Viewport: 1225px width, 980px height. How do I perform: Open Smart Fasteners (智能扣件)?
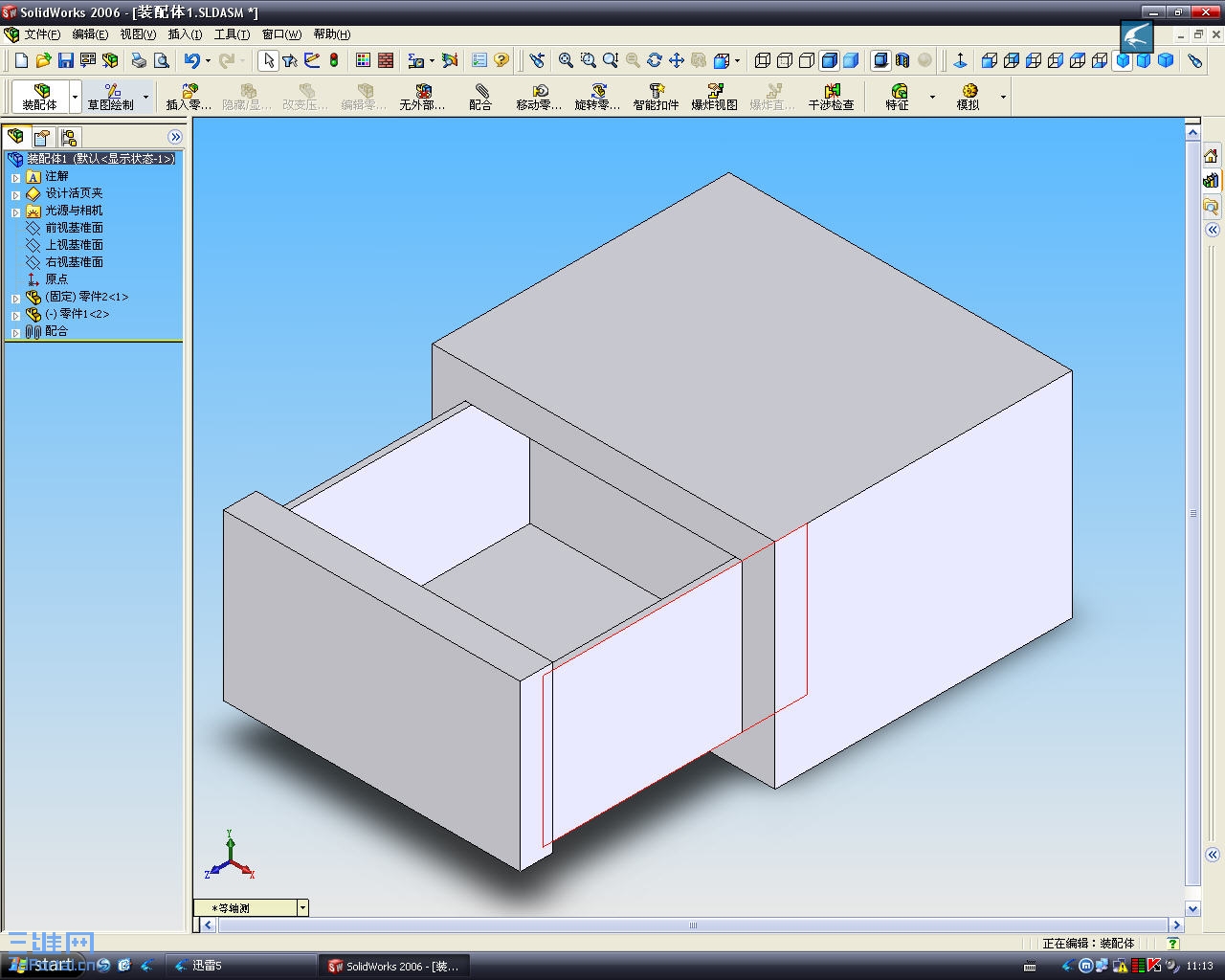pyautogui.click(x=656, y=97)
